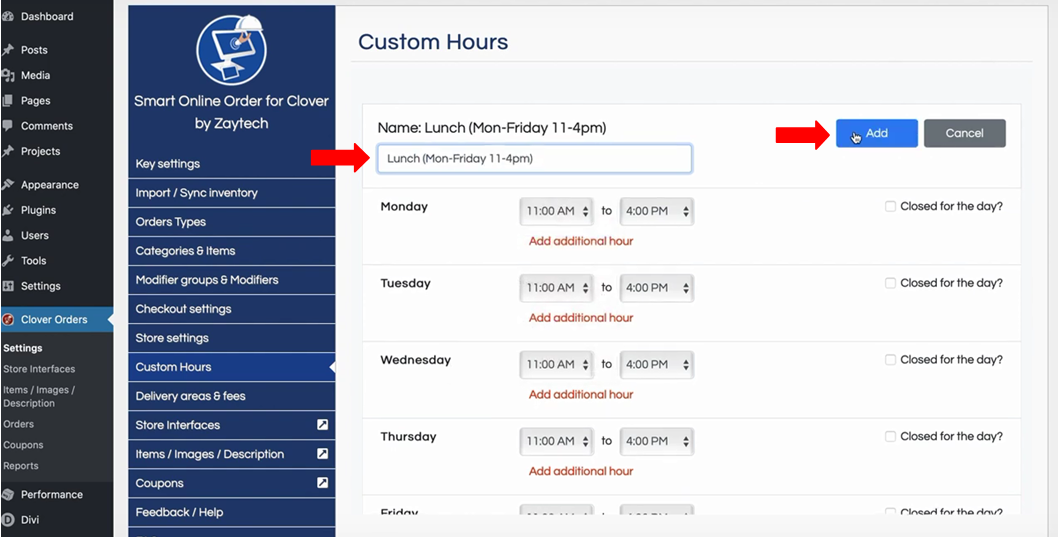The image size is (1058, 537).
Task: Check Closed for the day for Thursday
Action: (890, 436)
